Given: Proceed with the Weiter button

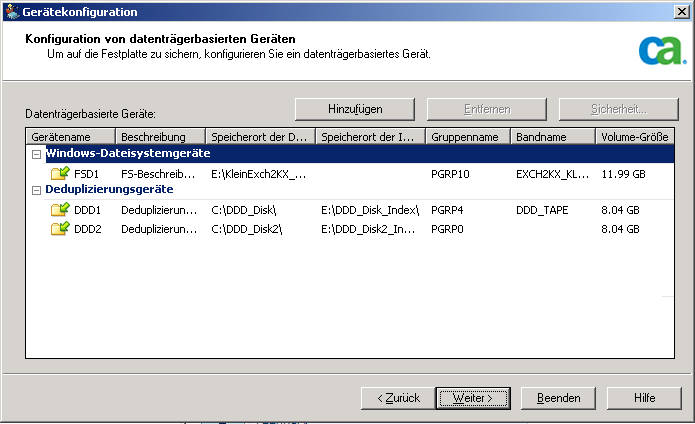Looking at the screenshot, I should click(474, 398).
